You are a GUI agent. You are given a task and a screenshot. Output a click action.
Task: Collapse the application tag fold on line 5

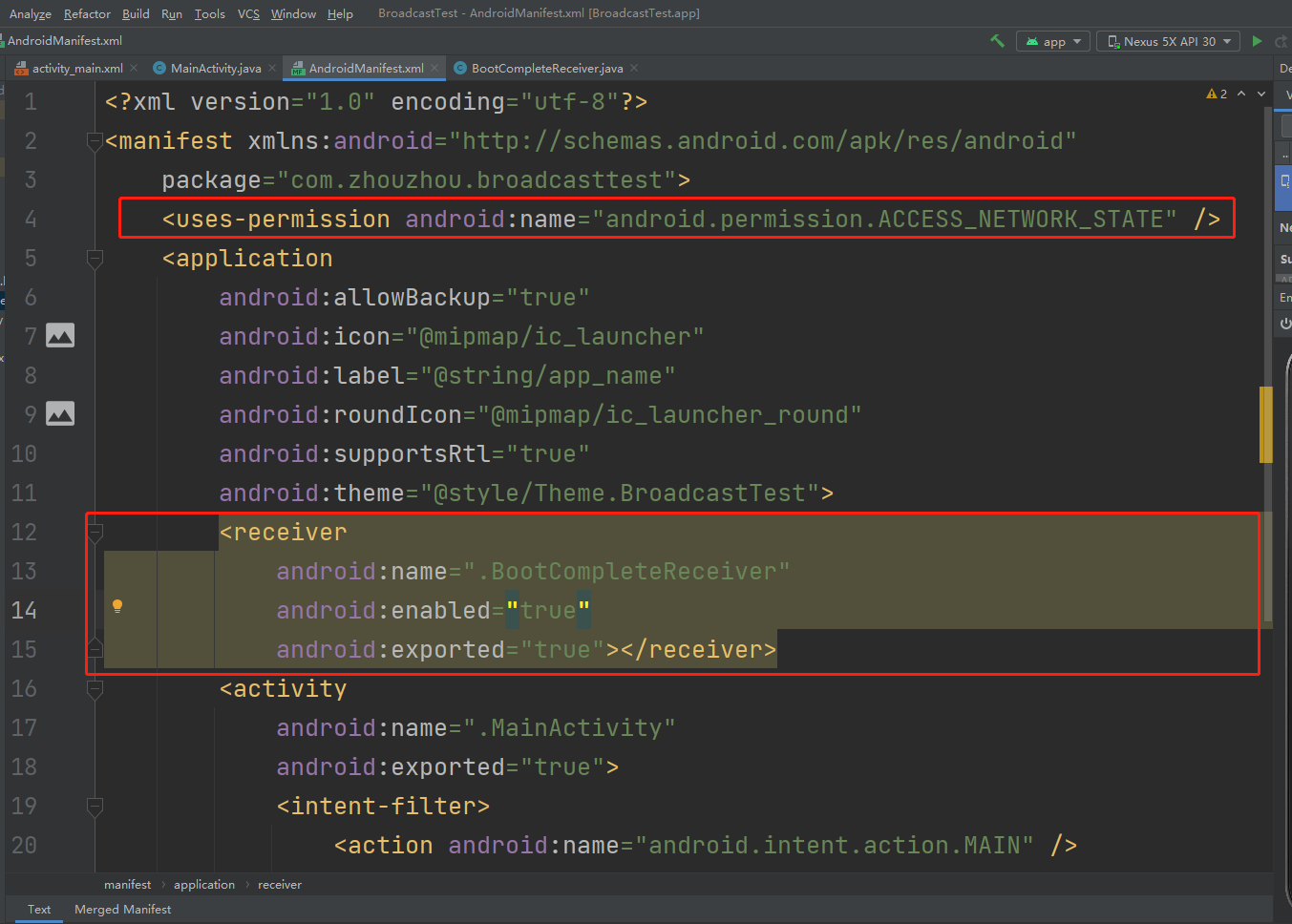pos(95,259)
